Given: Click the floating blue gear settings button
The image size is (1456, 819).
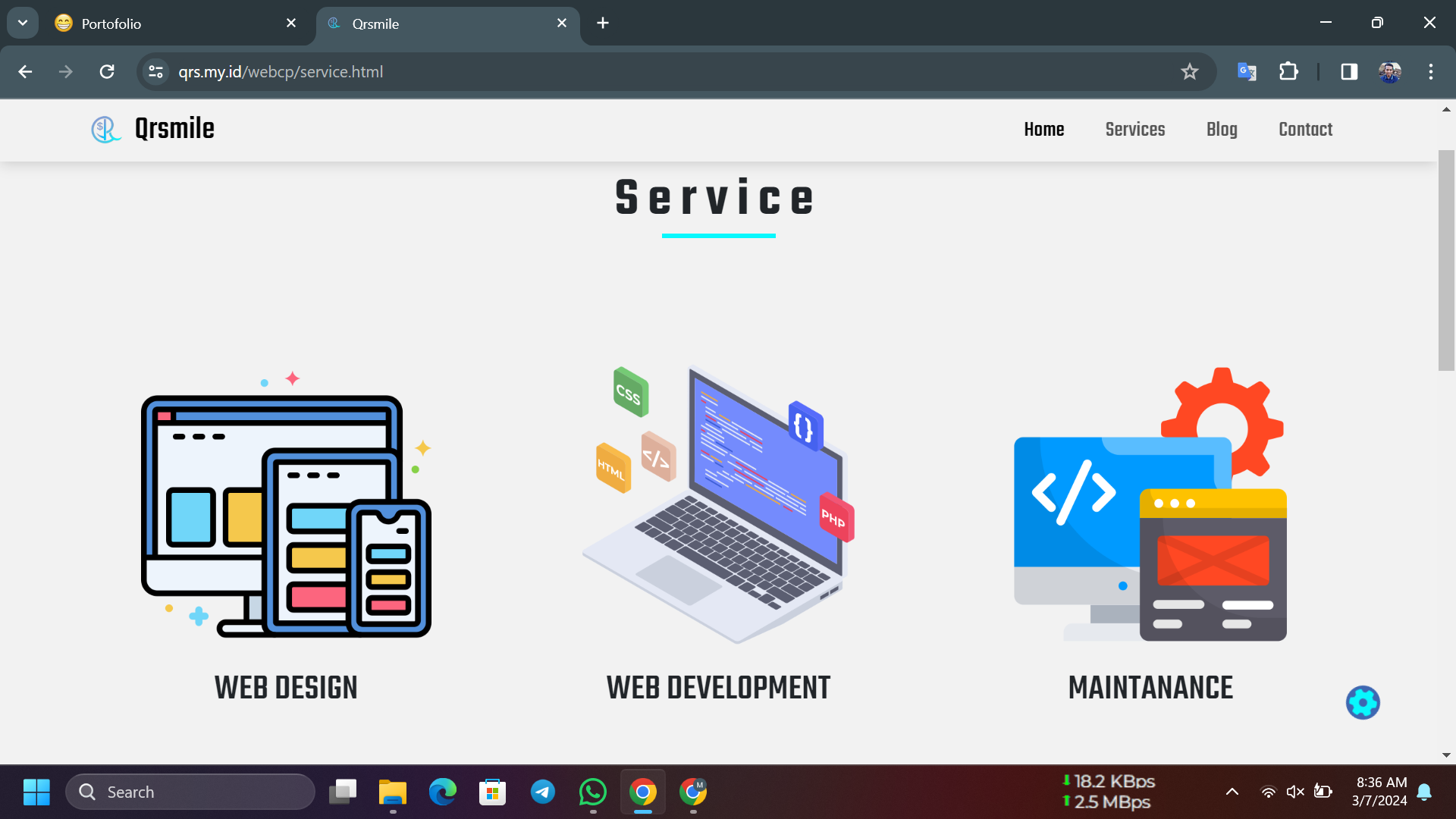Looking at the screenshot, I should click(1363, 702).
